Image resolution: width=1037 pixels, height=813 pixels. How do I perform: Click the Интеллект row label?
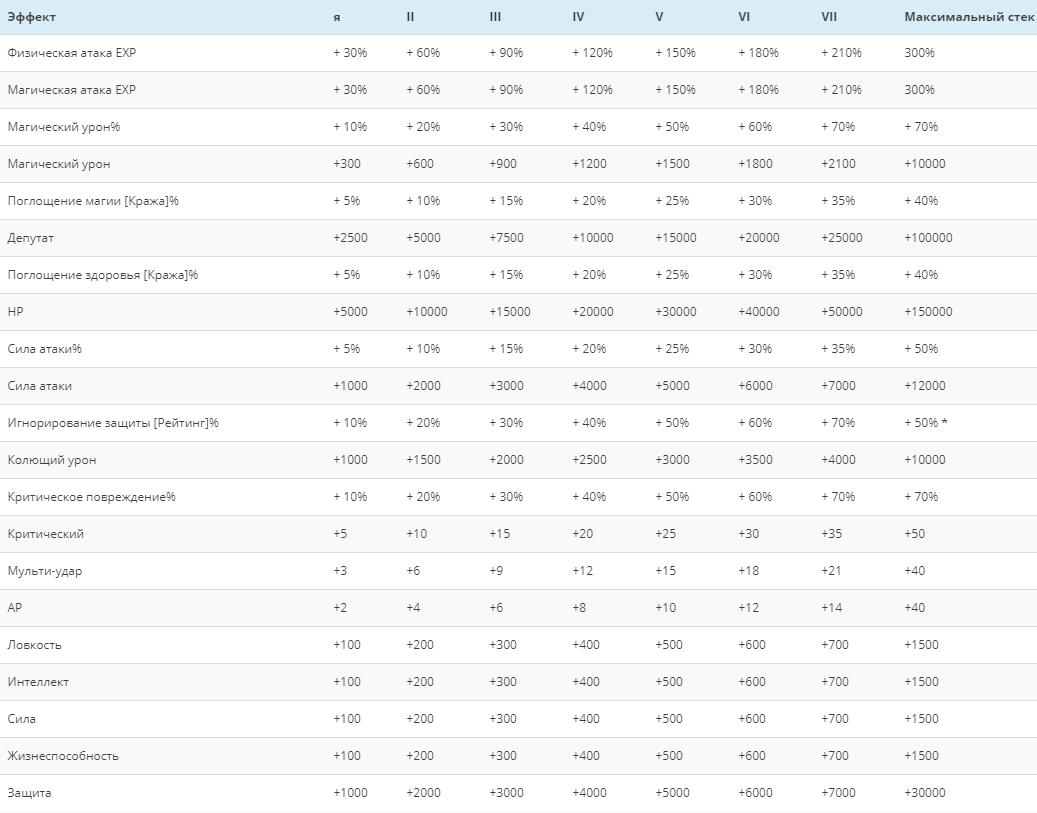point(38,682)
